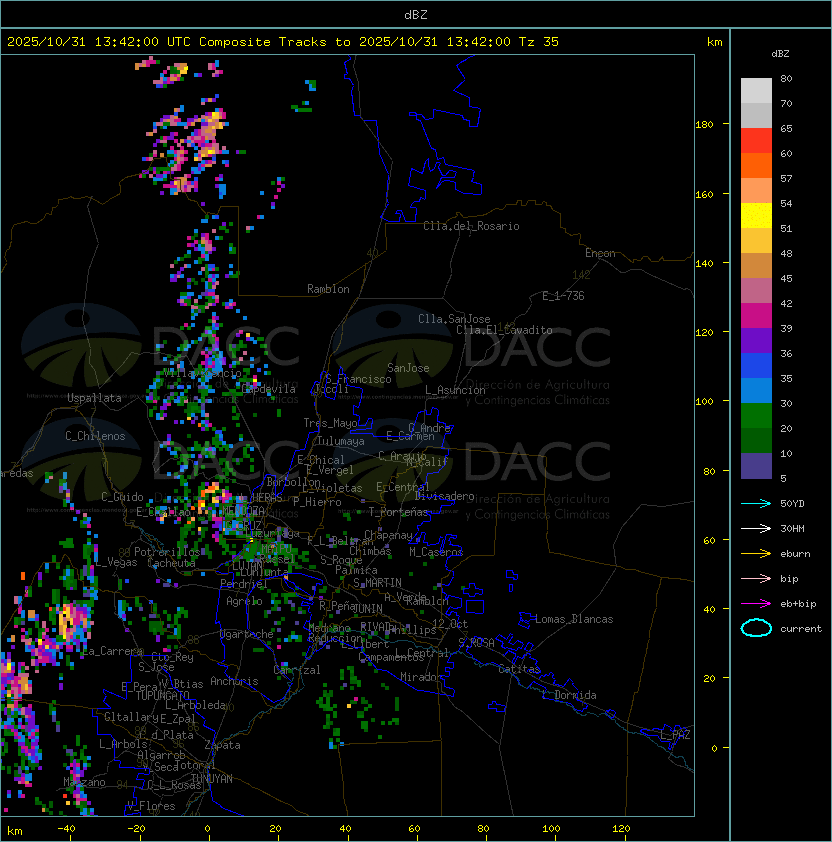
Task: Click the 'L_Dormida' map label
Action: click(569, 695)
